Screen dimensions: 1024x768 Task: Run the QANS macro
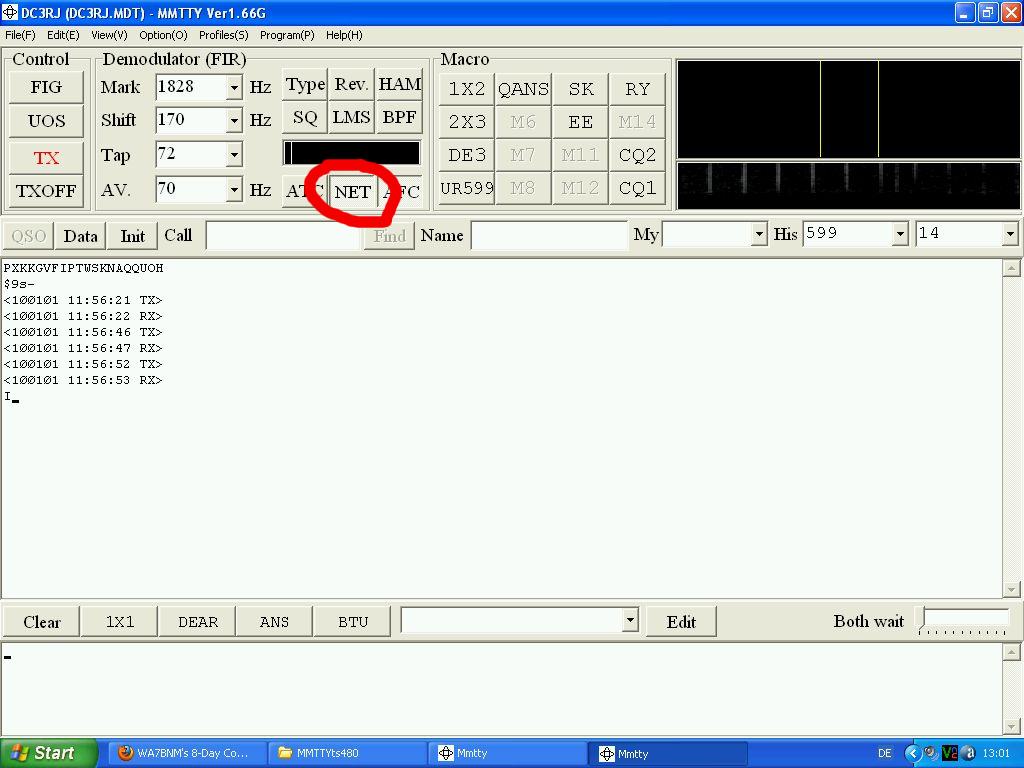click(523, 89)
